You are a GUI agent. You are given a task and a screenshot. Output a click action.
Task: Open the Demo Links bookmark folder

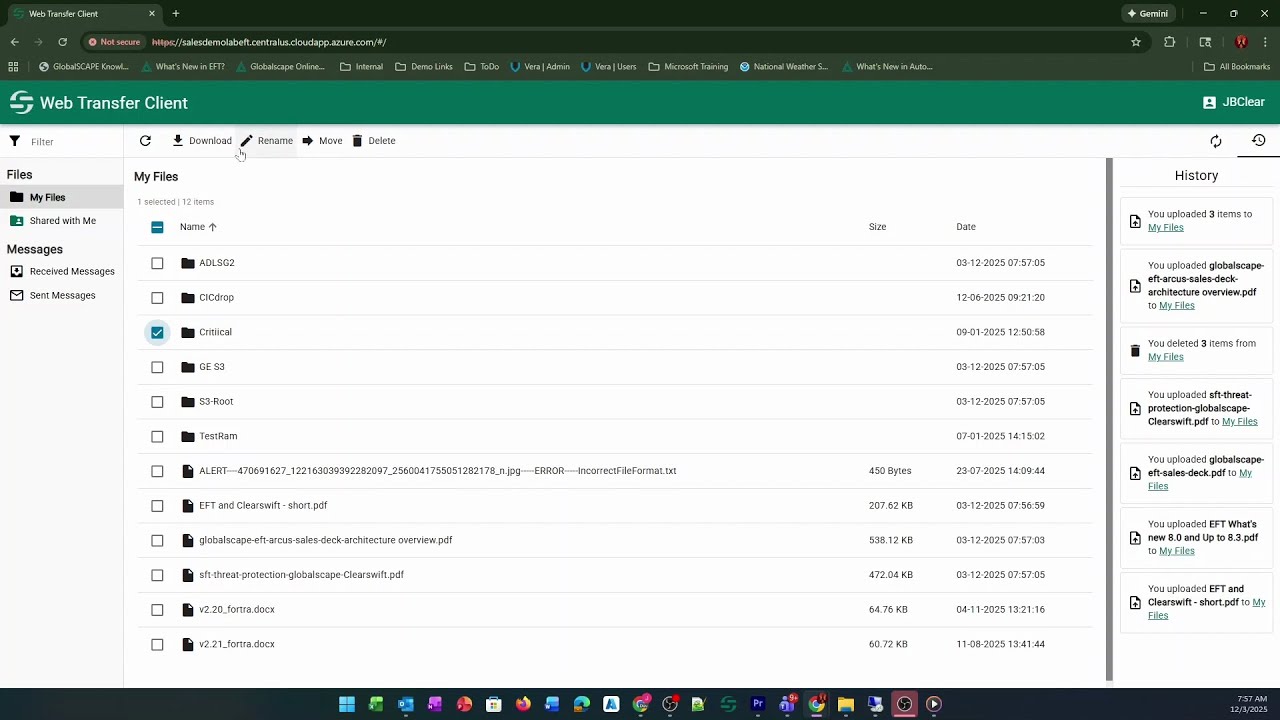tap(423, 67)
